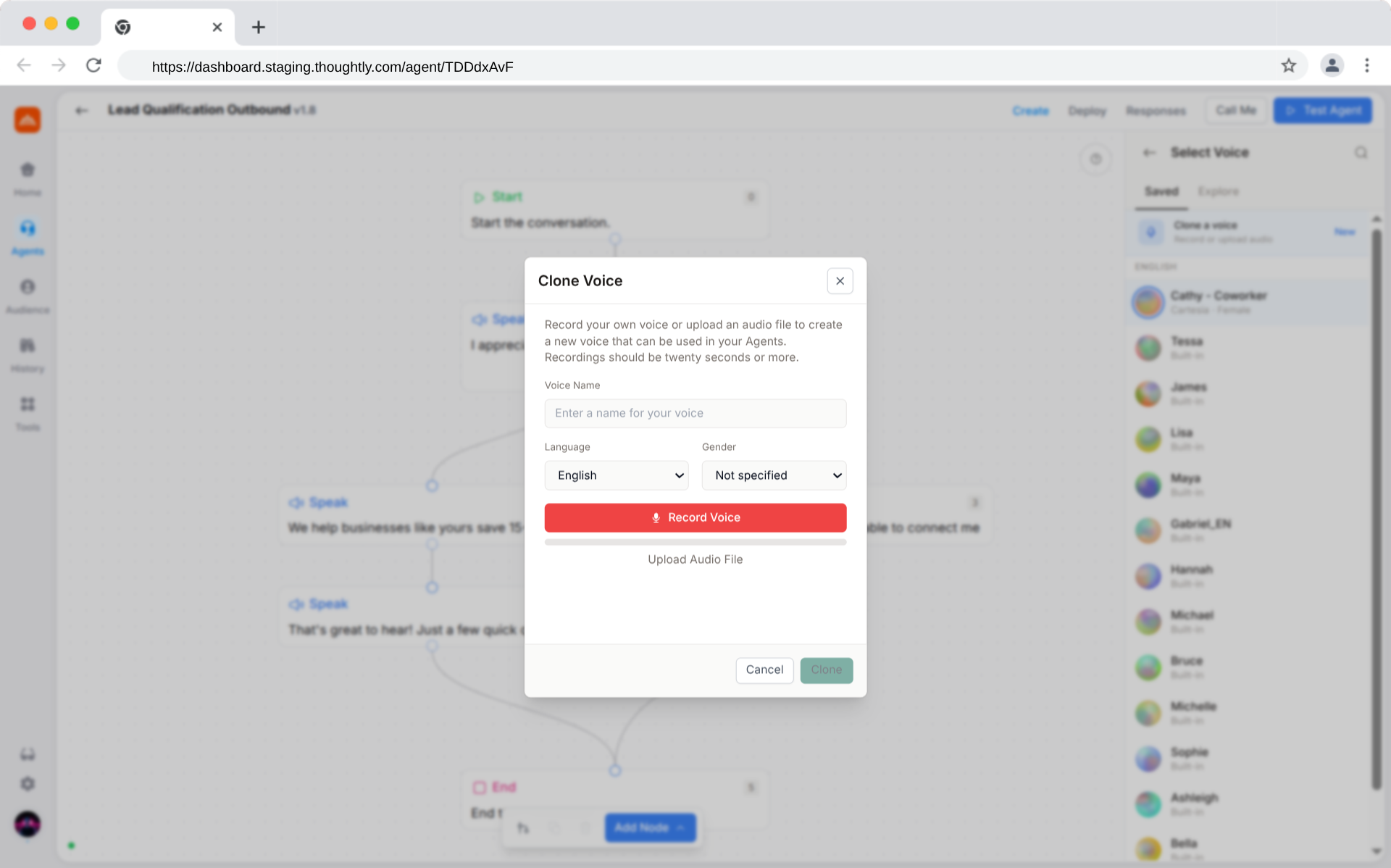Click the recording progress bar below Record Voice

695,541
